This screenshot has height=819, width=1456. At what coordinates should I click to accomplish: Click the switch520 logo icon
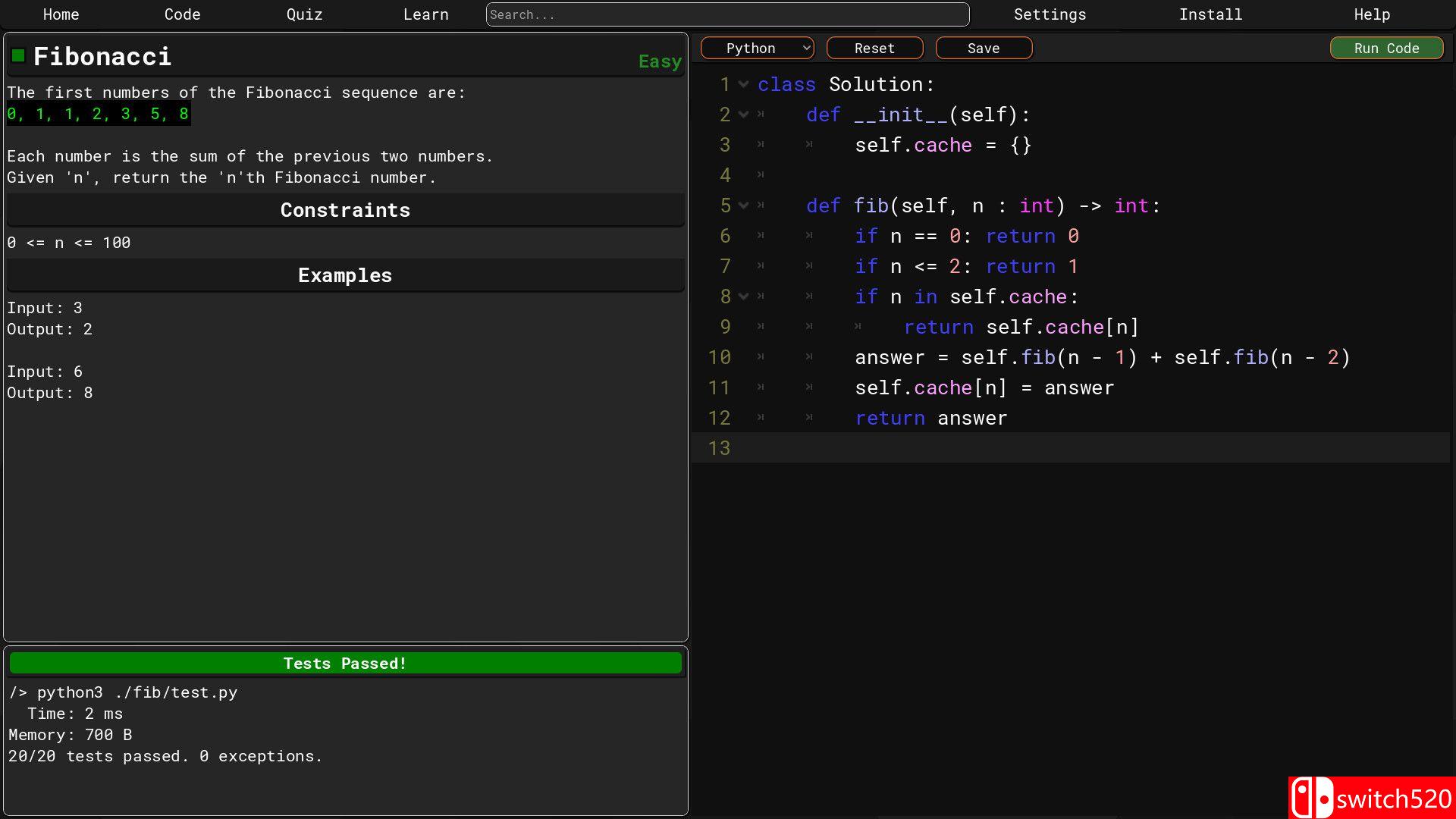tap(1311, 798)
